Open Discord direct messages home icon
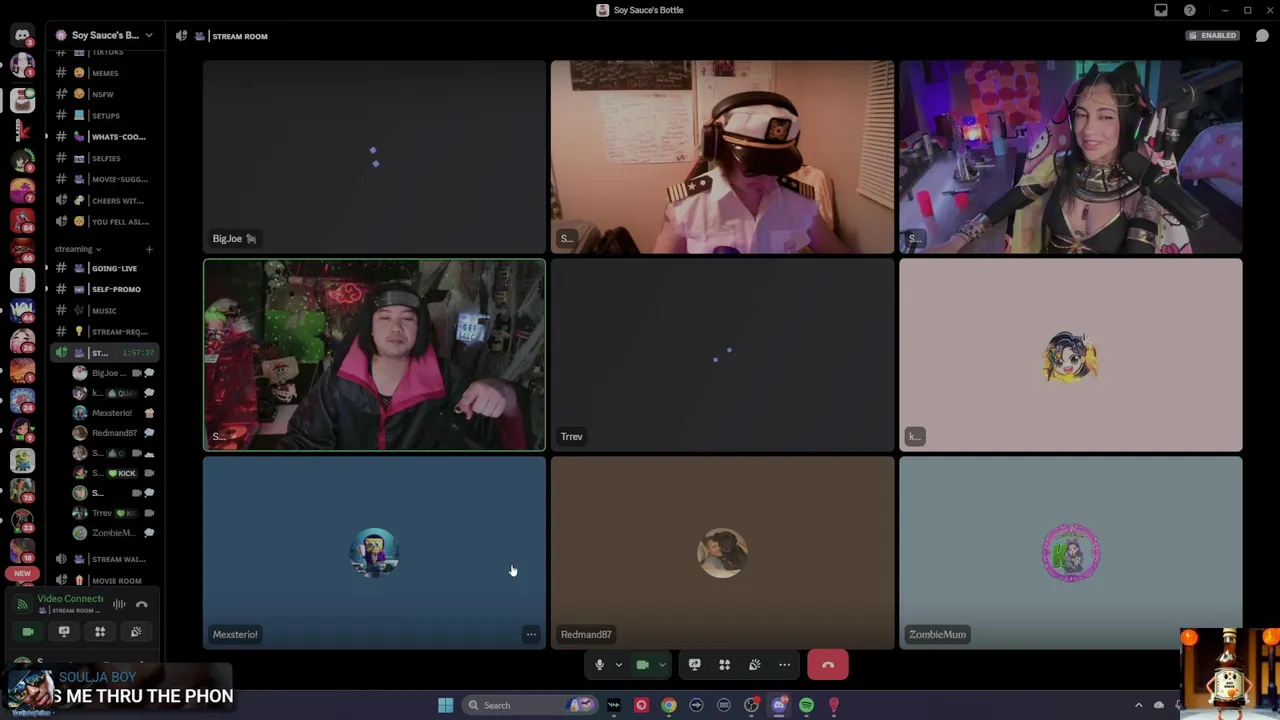This screenshot has width=1280, height=720. (22, 36)
